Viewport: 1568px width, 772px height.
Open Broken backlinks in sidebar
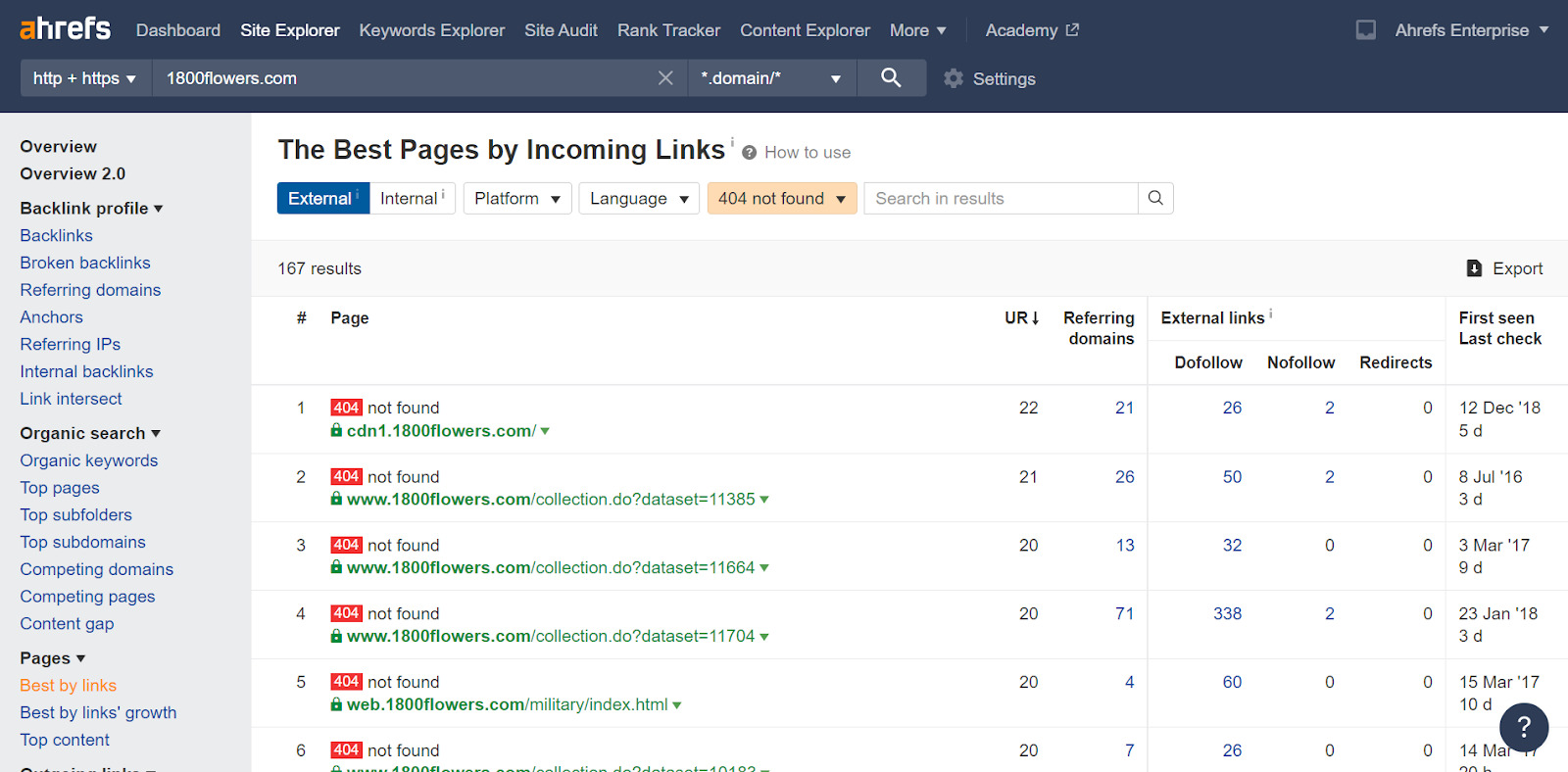click(85, 263)
